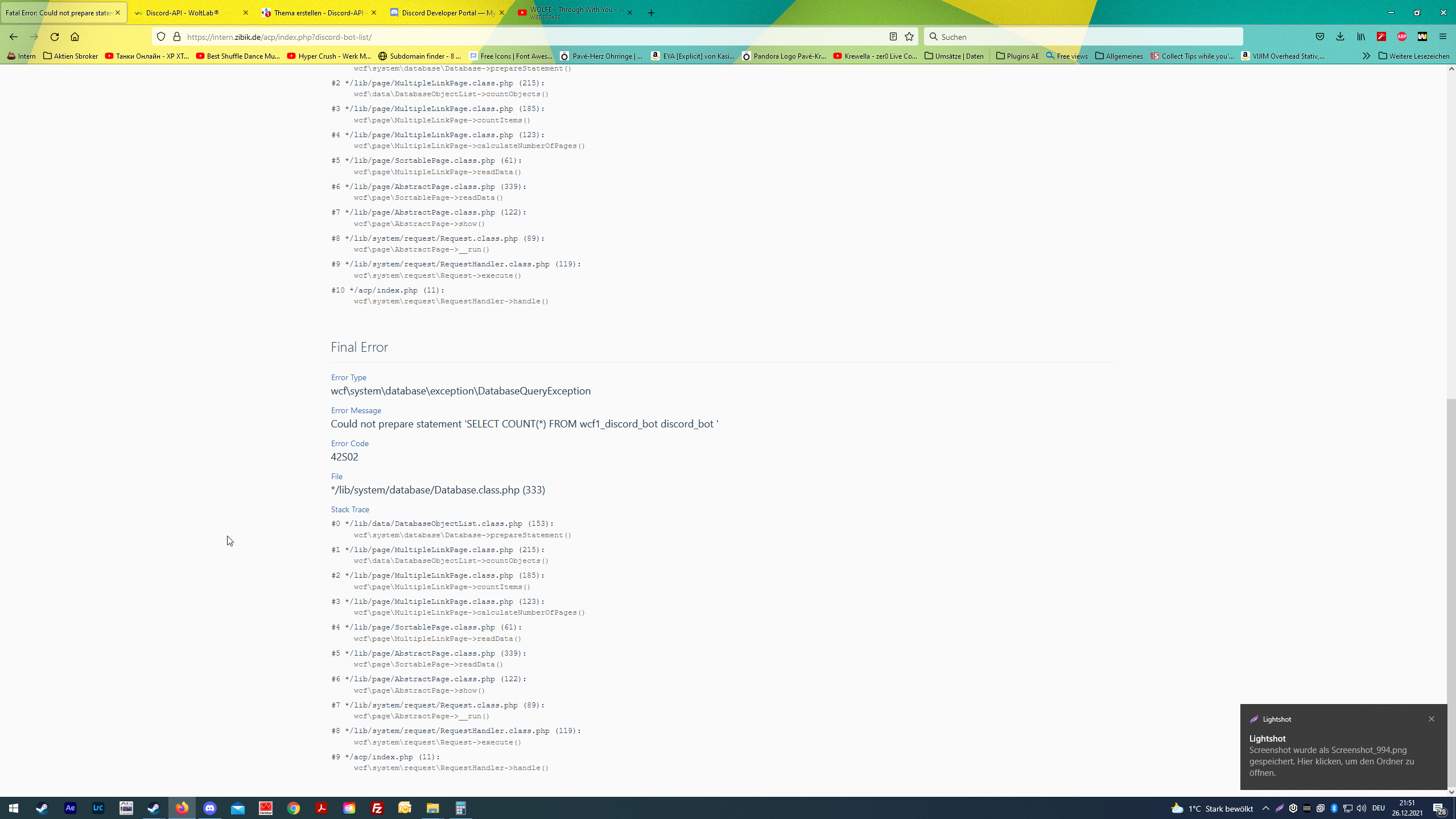Viewport: 1456px width, 819px height.
Task: Bookmark this page with star icon
Action: (x=909, y=36)
